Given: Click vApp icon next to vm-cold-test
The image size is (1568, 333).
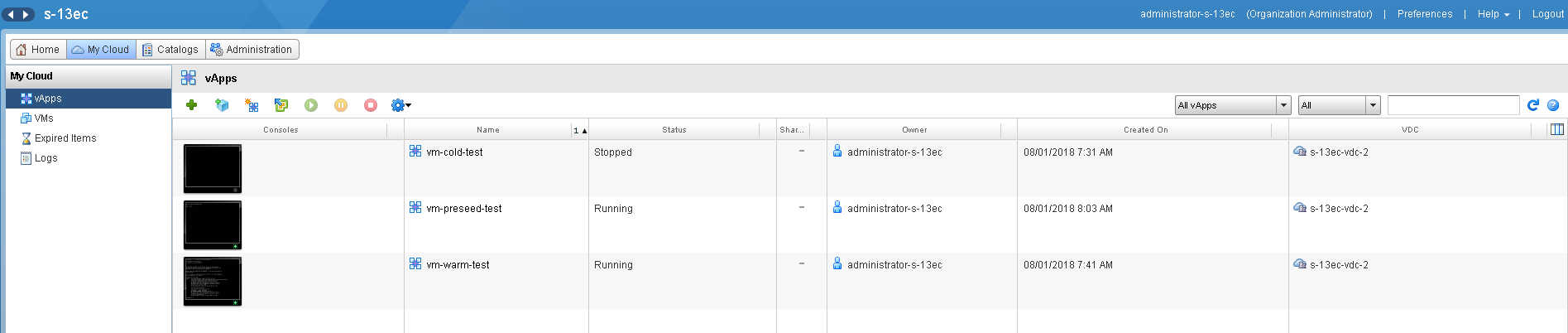Looking at the screenshot, I should click(415, 151).
